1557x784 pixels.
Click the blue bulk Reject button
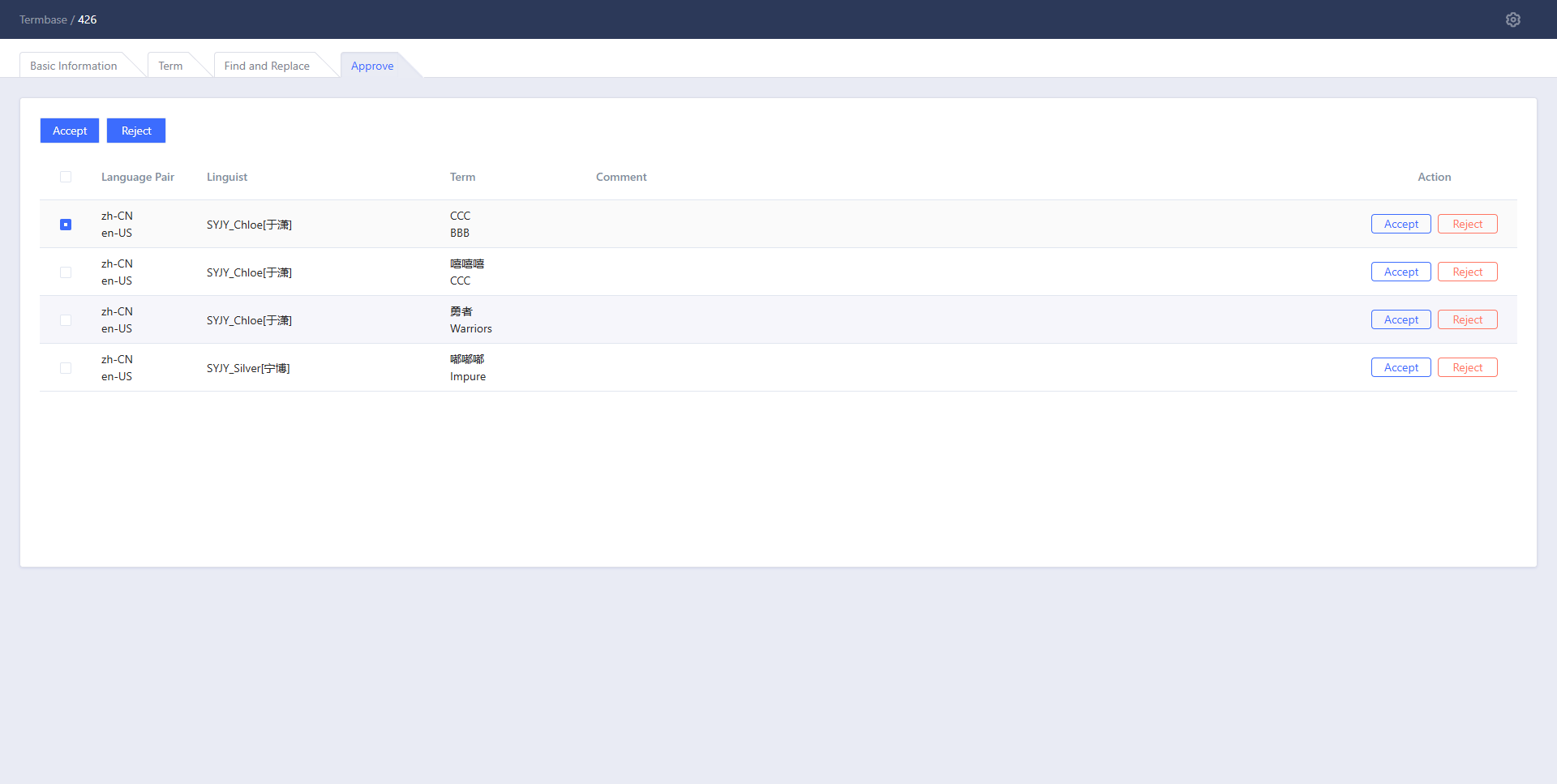(x=136, y=131)
